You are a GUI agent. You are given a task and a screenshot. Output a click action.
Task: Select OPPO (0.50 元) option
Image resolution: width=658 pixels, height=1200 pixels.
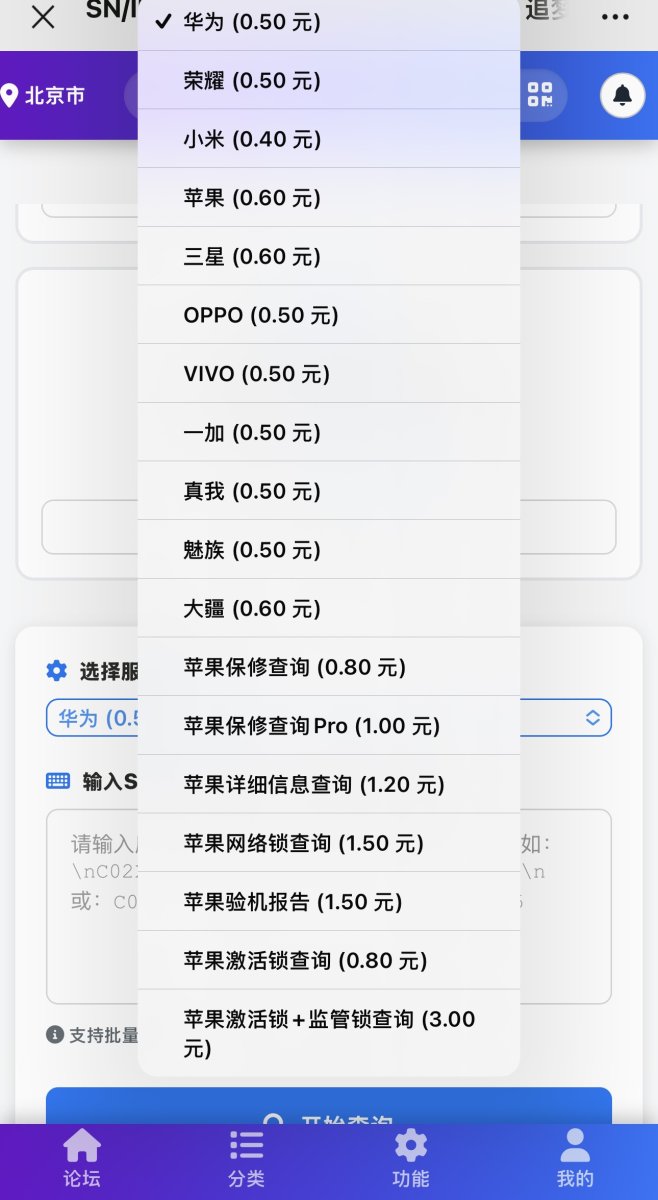[261, 316]
